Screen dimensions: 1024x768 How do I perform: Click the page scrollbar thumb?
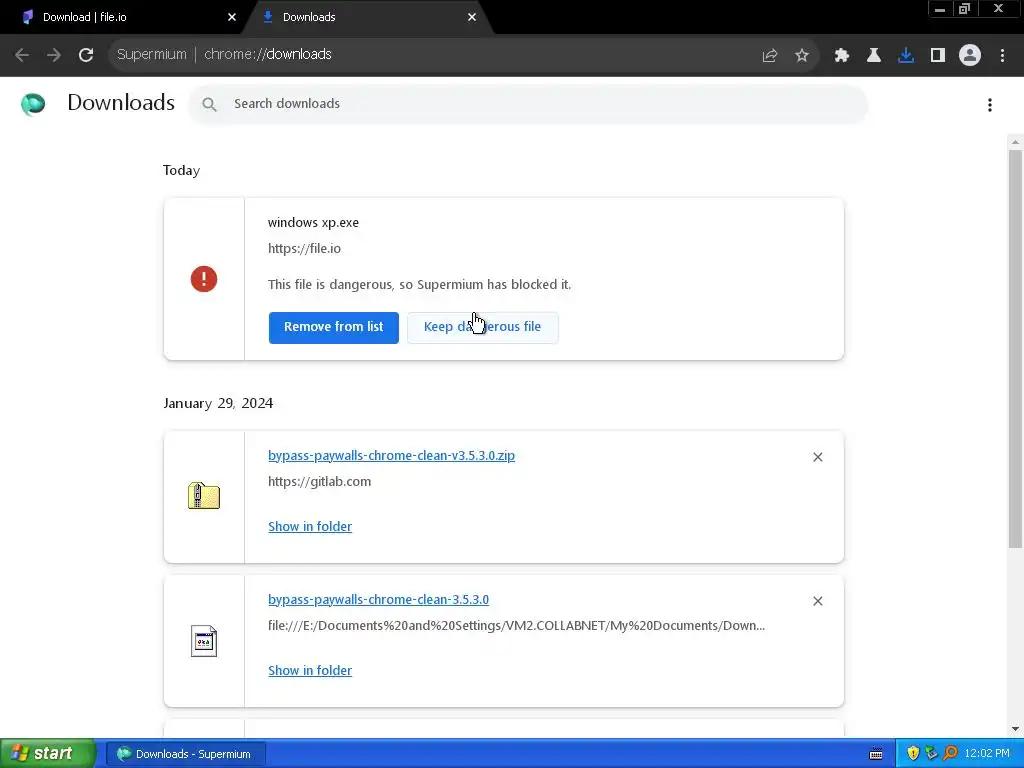click(1016, 349)
